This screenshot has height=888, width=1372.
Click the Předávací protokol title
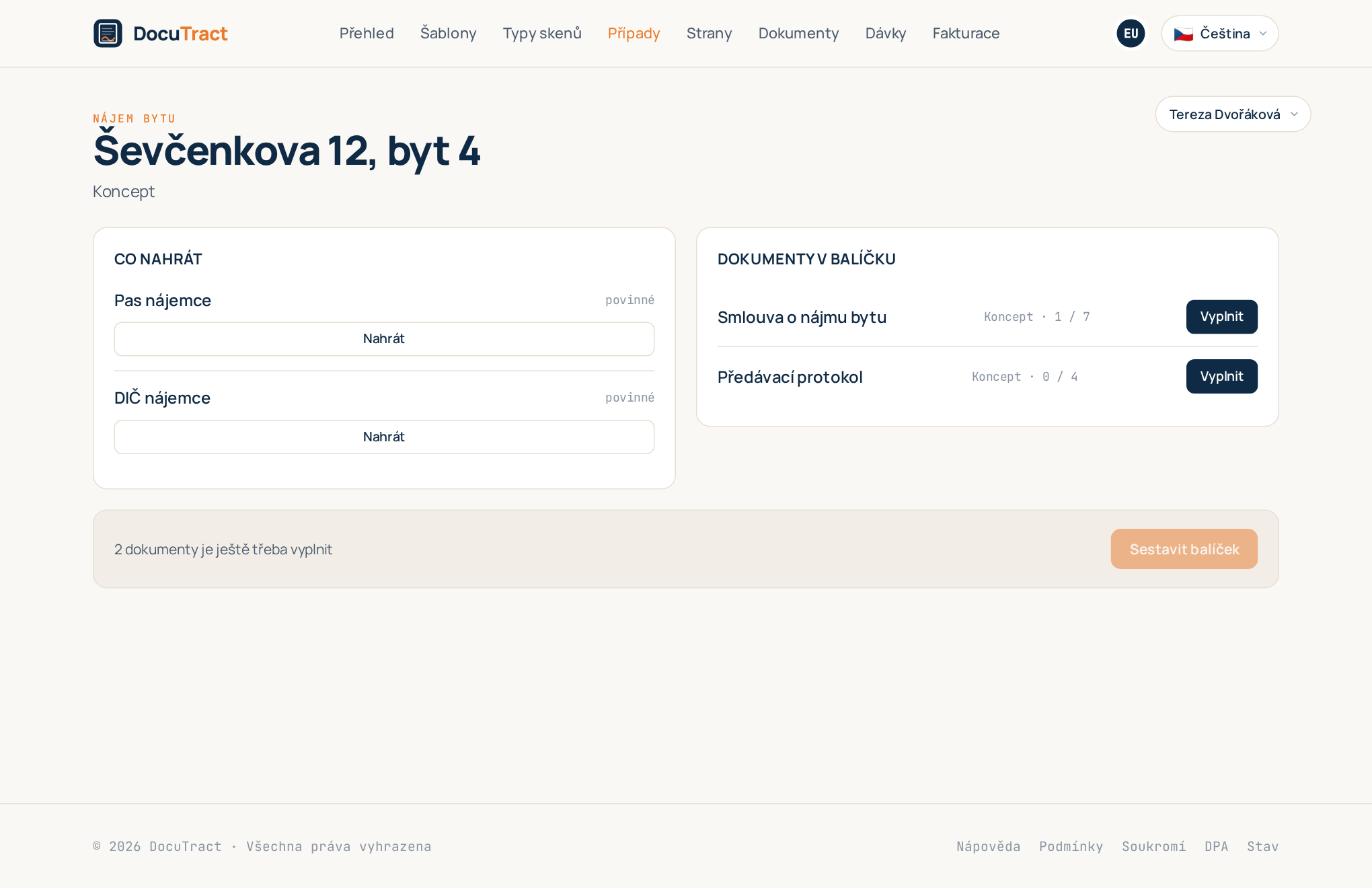(790, 377)
